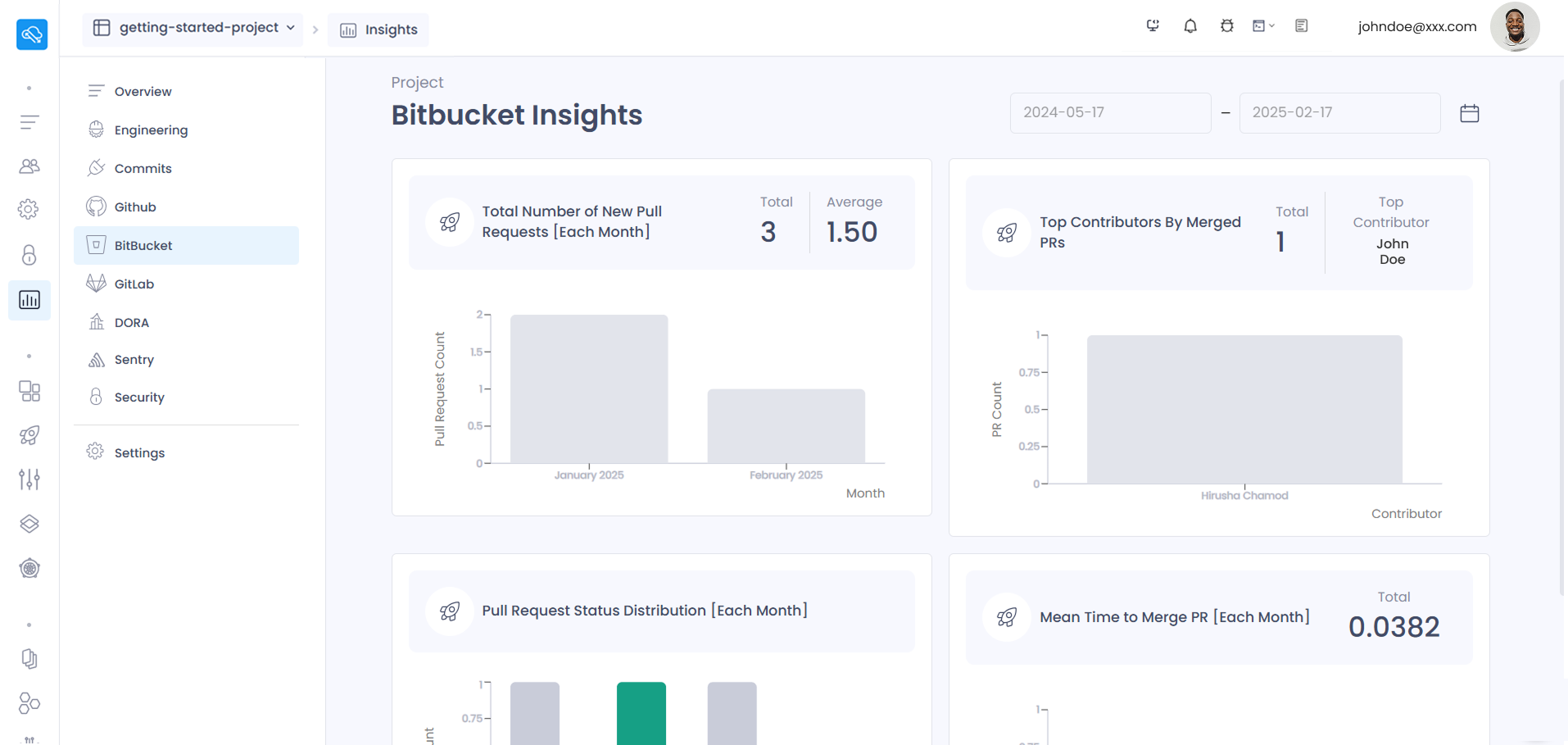The width and height of the screenshot is (1568, 745).
Task: Click the blue cloud app logo
Action: [32, 34]
